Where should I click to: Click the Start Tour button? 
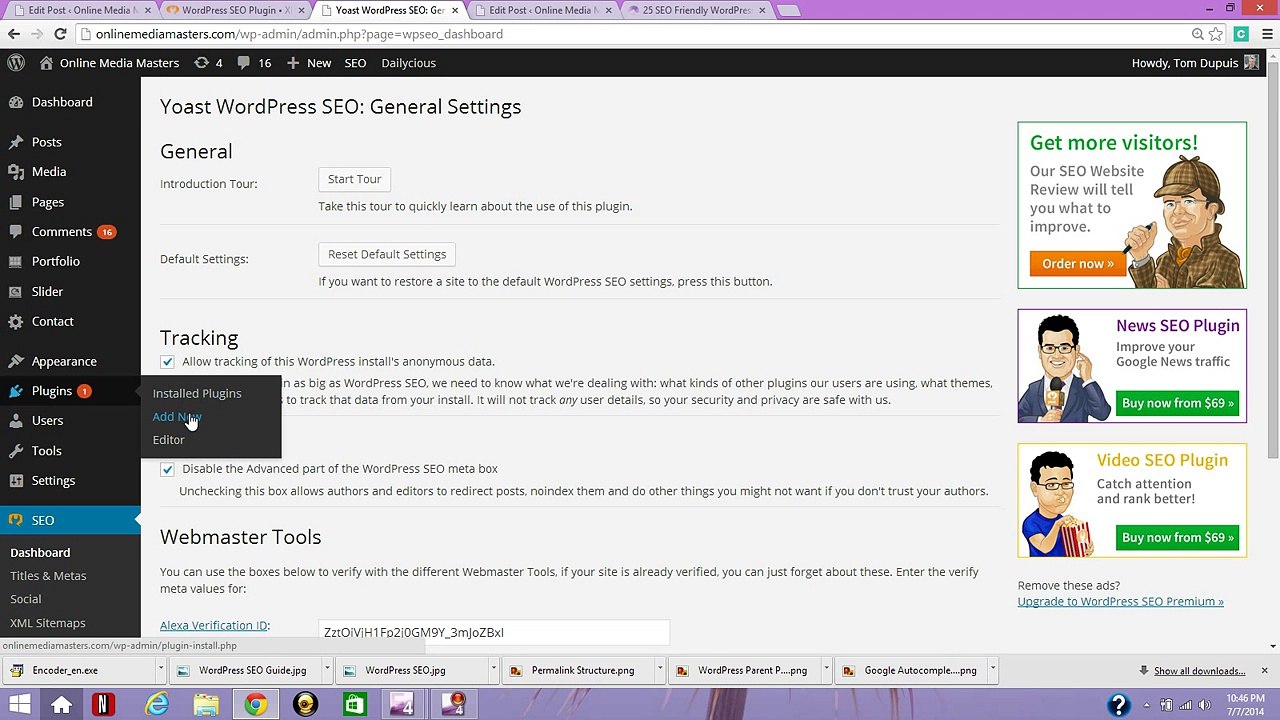[355, 180]
